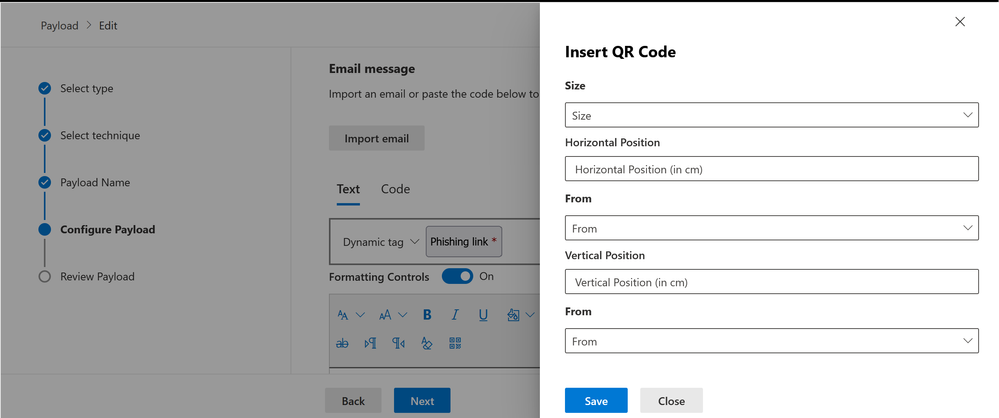Click the Review Payload empty circle
This screenshot has width=999, height=418.
tap(44, 277)
